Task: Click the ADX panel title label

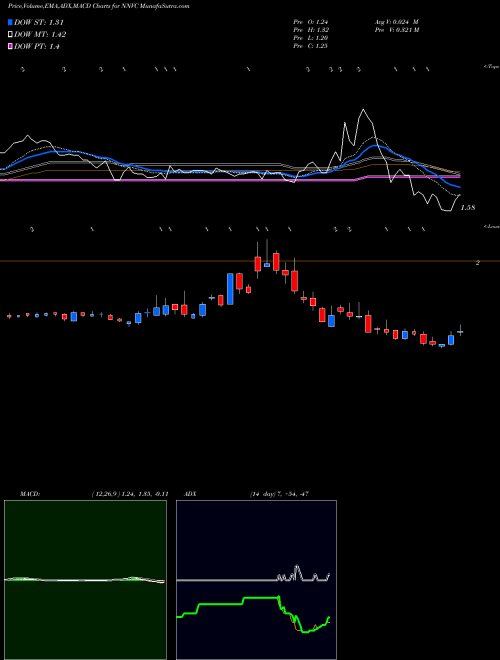Action: click(x=190, y=494)
